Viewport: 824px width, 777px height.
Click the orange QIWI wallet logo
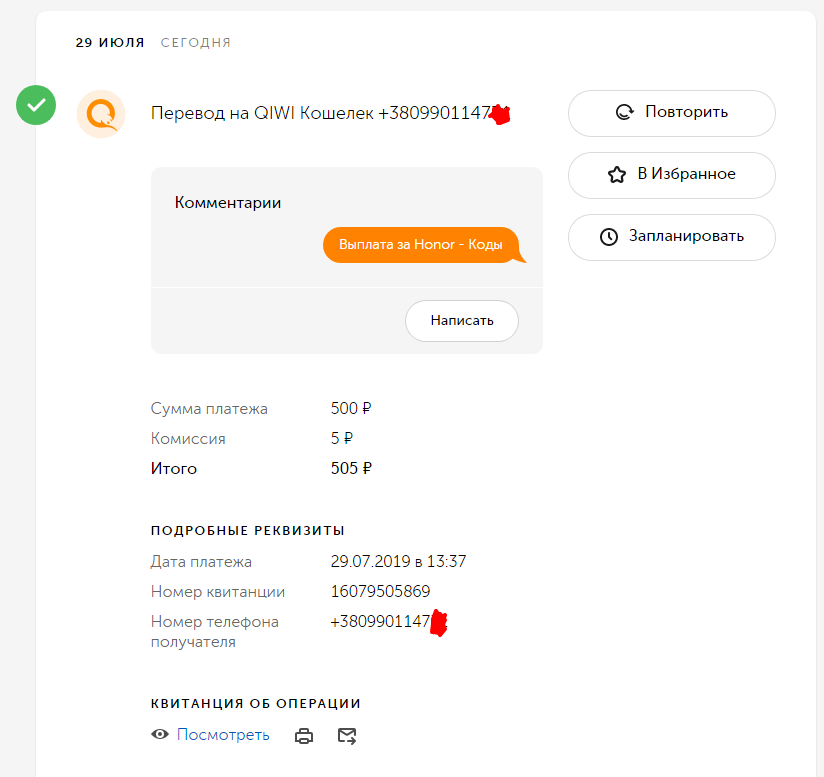(x=101, y=114)
